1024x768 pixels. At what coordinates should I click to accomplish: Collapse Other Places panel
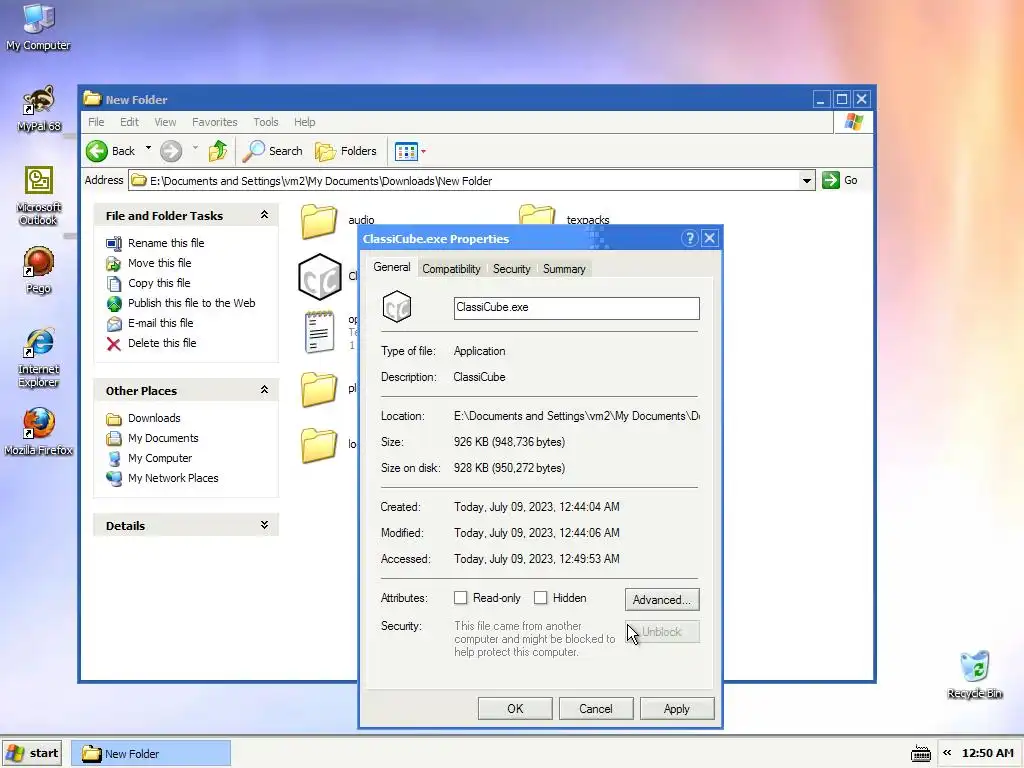(x=264, y=390)
